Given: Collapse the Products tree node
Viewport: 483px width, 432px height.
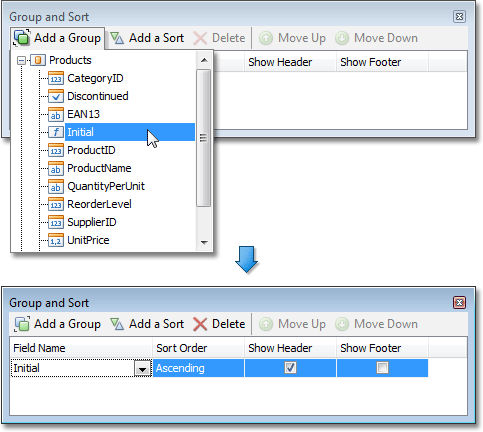Looking at the screenshot, I should pyautogui.click(x=21, y=61).
